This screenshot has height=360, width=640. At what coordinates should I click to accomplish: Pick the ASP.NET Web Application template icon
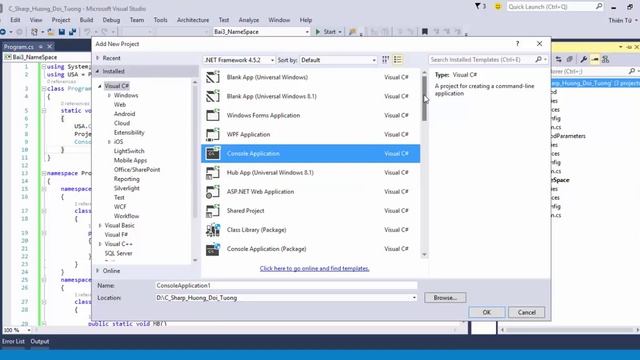click(x=213, y=191)
